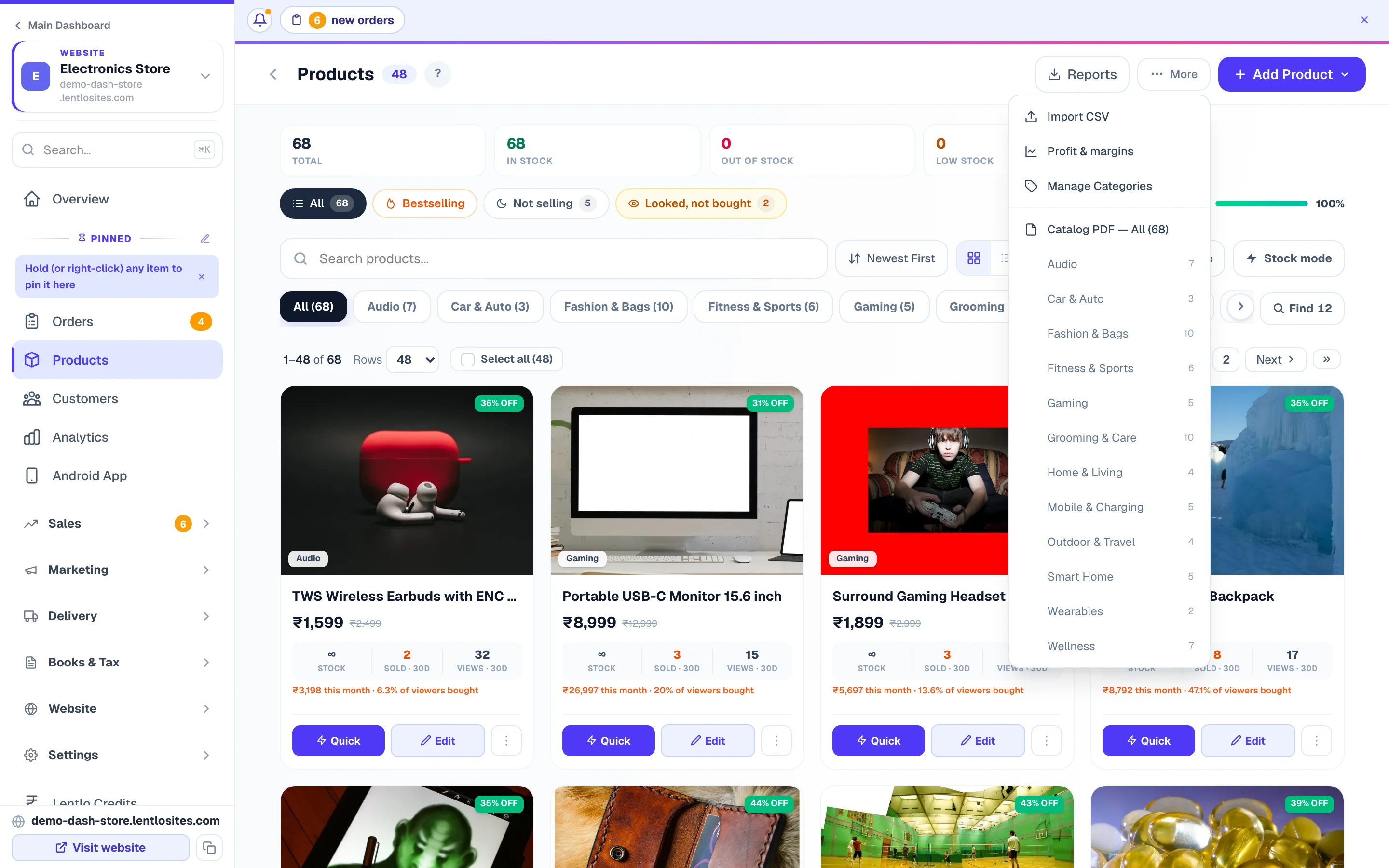Image resolution: width=1389 pixels, height=868 pixels.
Task: Expand the Marketing sidebar section
Action: click(x=117, y=570)
